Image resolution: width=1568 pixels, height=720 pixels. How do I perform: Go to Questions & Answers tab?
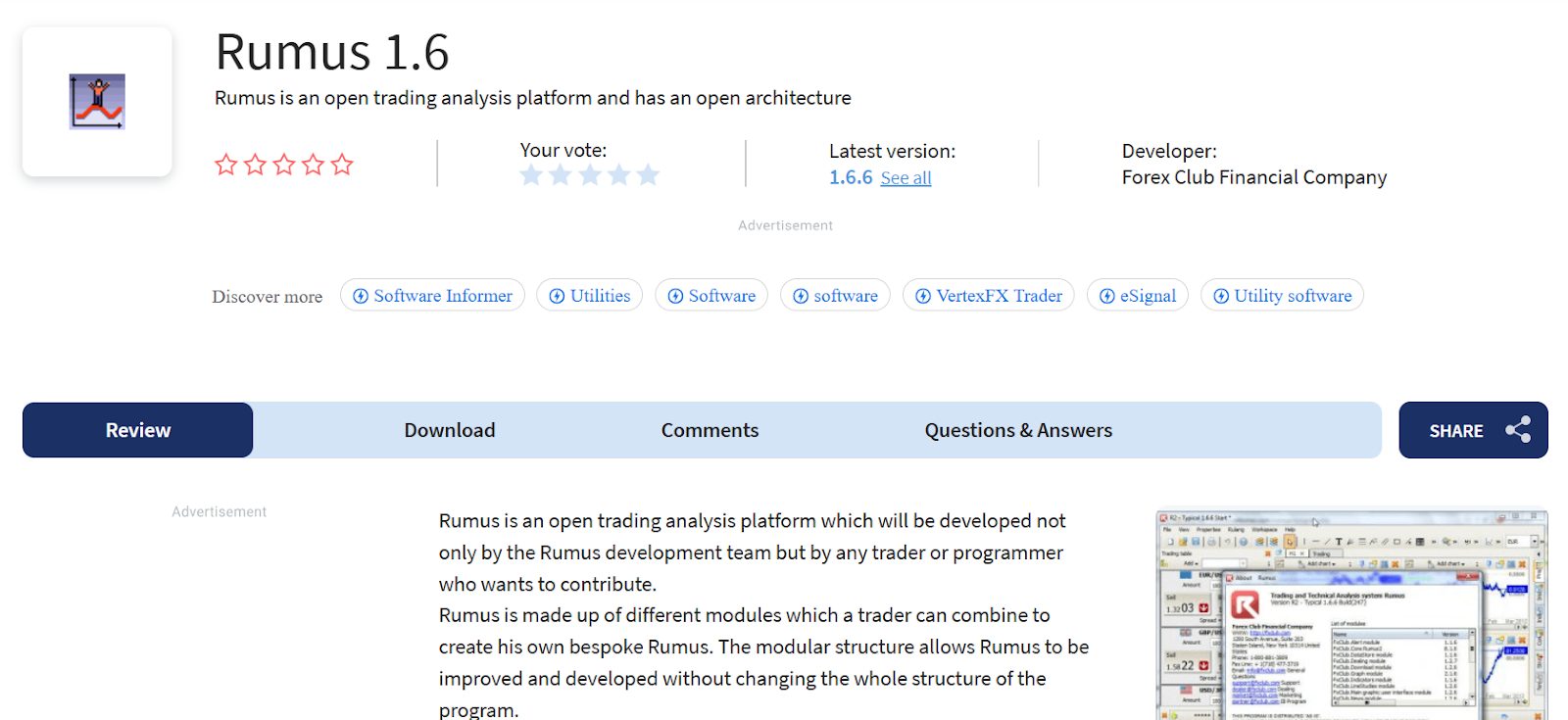(1018, 430)
